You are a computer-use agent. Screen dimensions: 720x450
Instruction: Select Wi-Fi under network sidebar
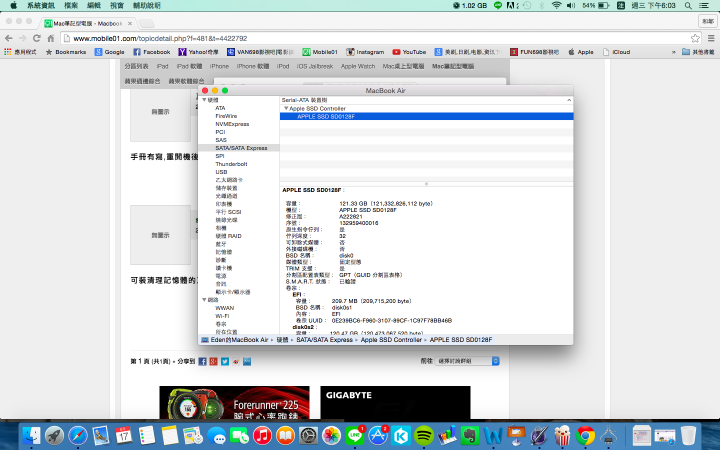tap(222, 316)
